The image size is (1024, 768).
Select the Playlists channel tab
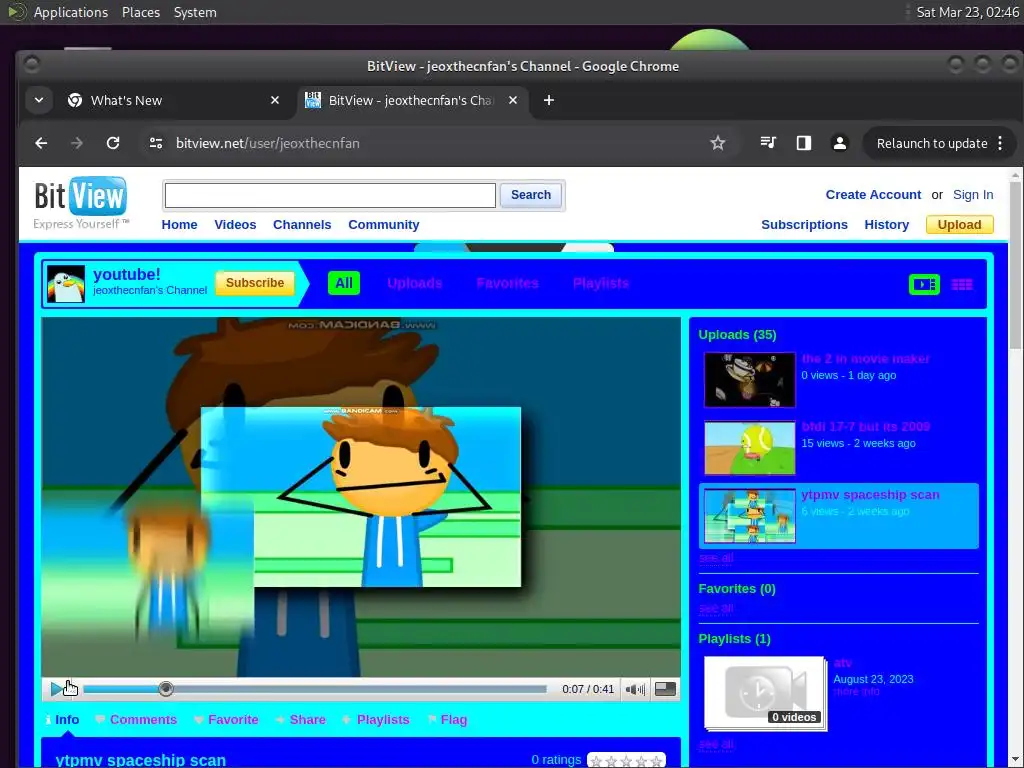[601, 283]
